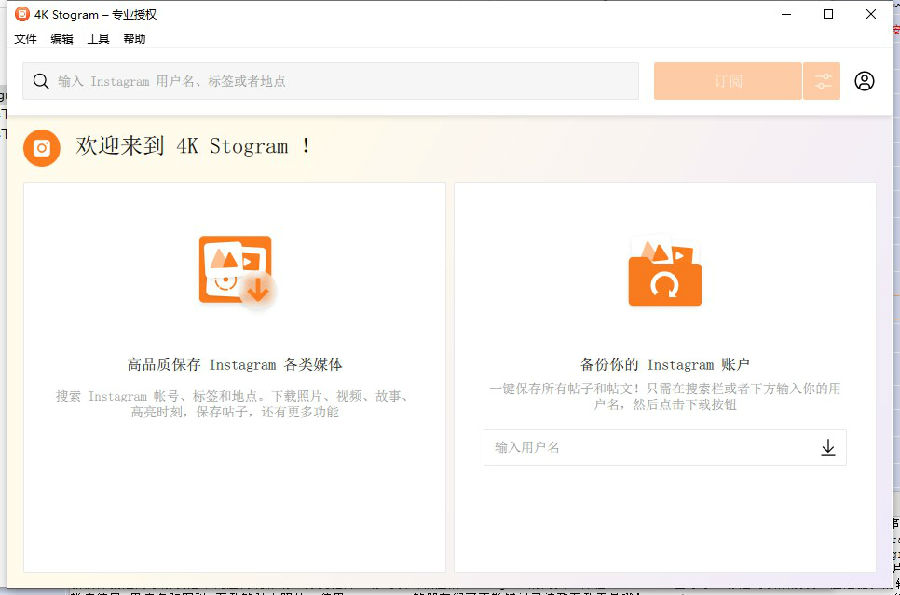Click the magnifier icon in the search bar
The image size is (900, 595).
pos(40,81)
